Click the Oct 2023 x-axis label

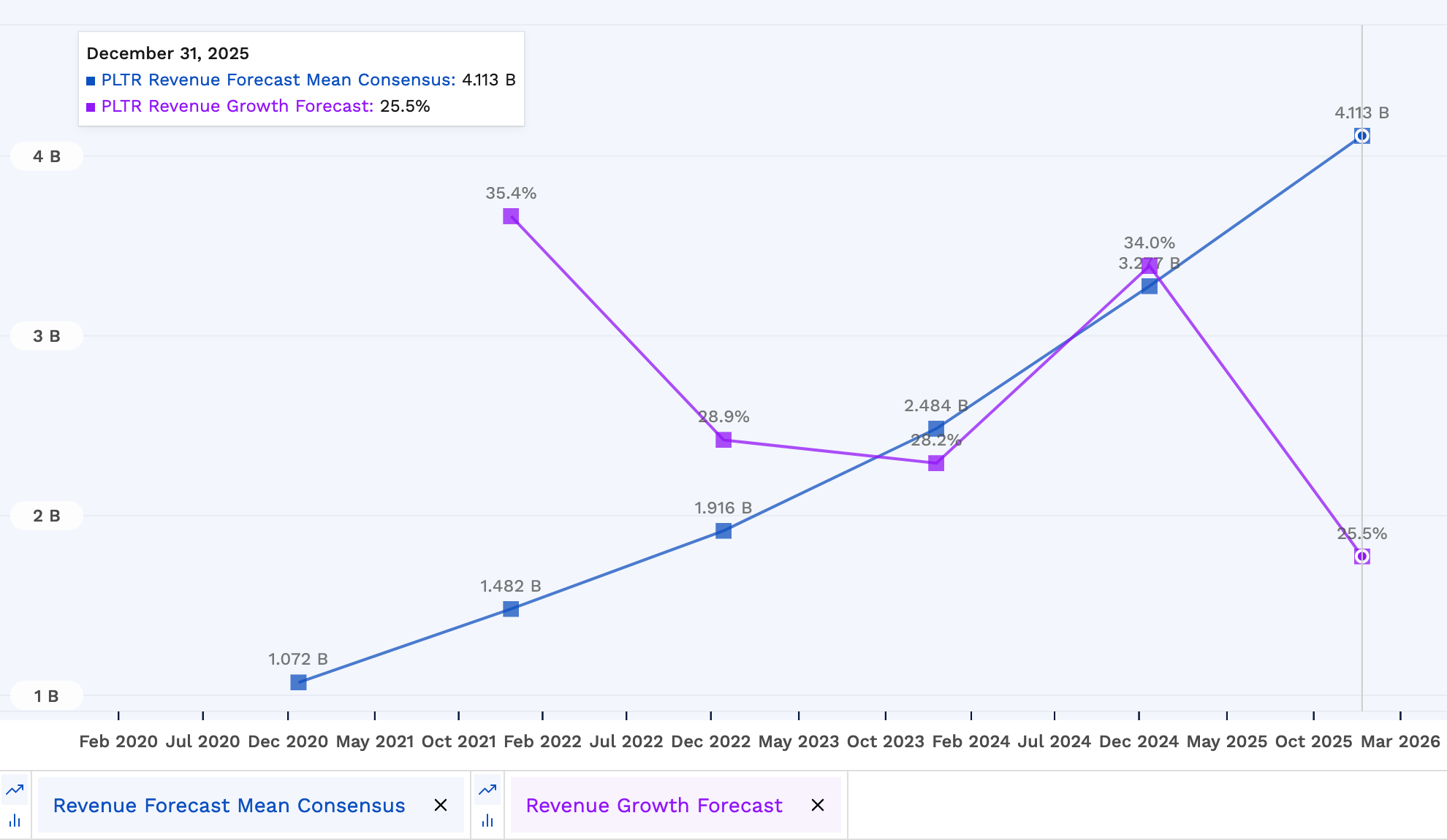pos(886,741)
